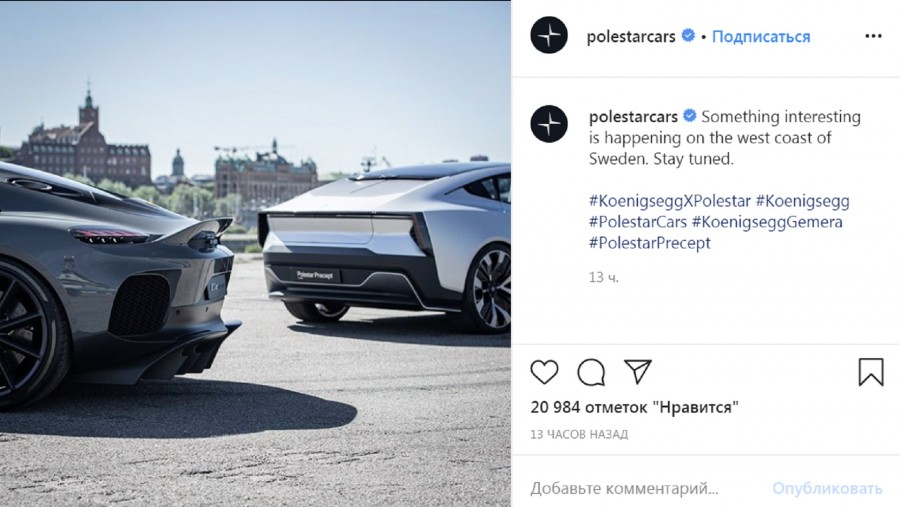Image resolution: width=900 pixels, height=507 pixels.
Task: Open comments via the speech bubble icon
Action: coord(591,372)
